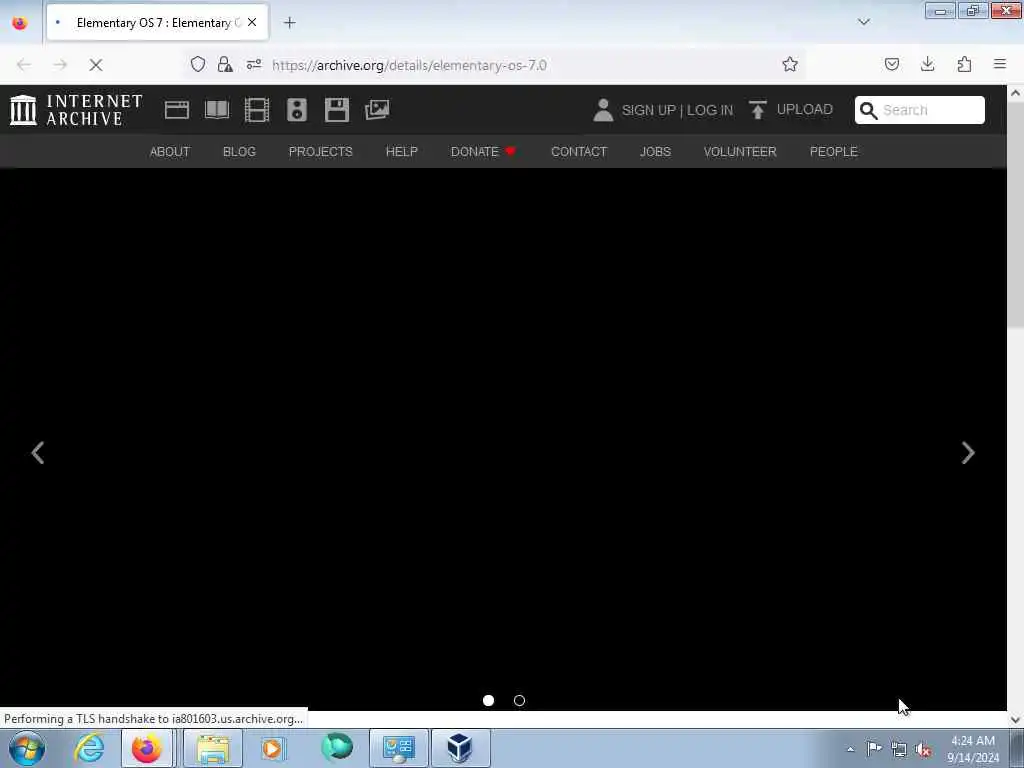Viewport: 1024px width, 768px height.
Task: Open Firefox extensions panel
Action: point(964,64)
